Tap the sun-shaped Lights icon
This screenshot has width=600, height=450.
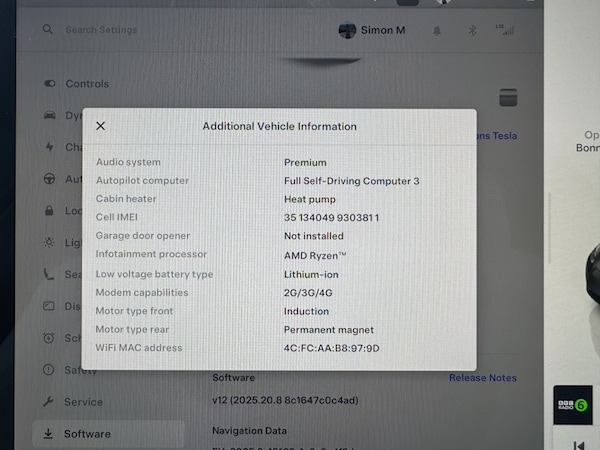tap(49, 243)
